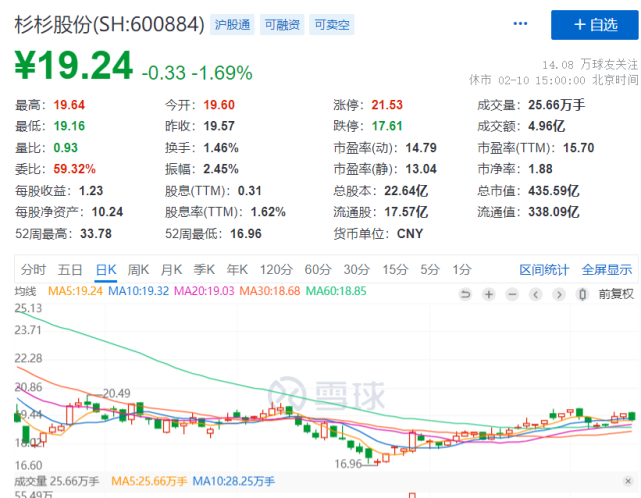The image size is (641, 498).
Task: Open the 区间统计 range statistics link
Action: click(544, 269)
